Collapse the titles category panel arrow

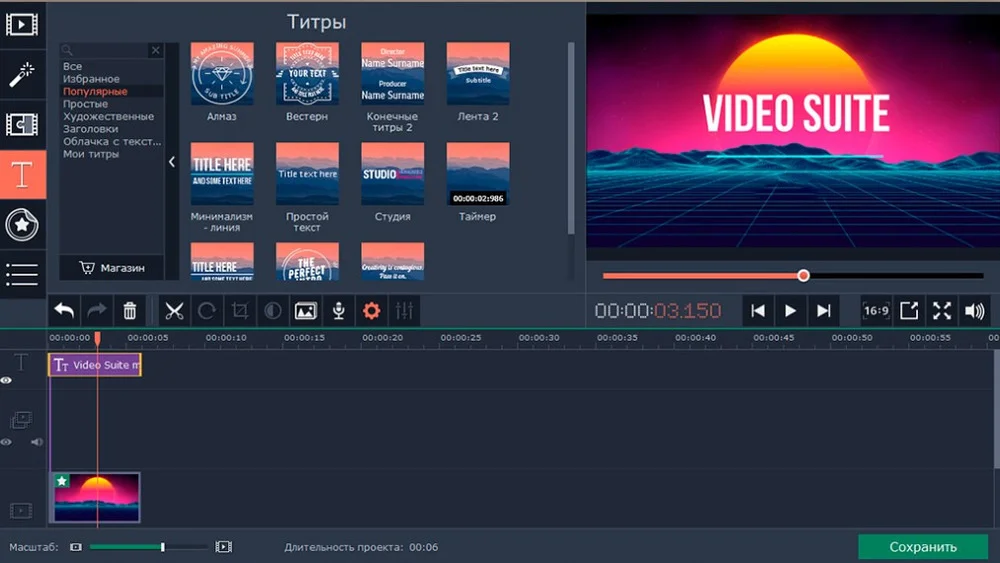pyautogui.click(x=171, y=162)
